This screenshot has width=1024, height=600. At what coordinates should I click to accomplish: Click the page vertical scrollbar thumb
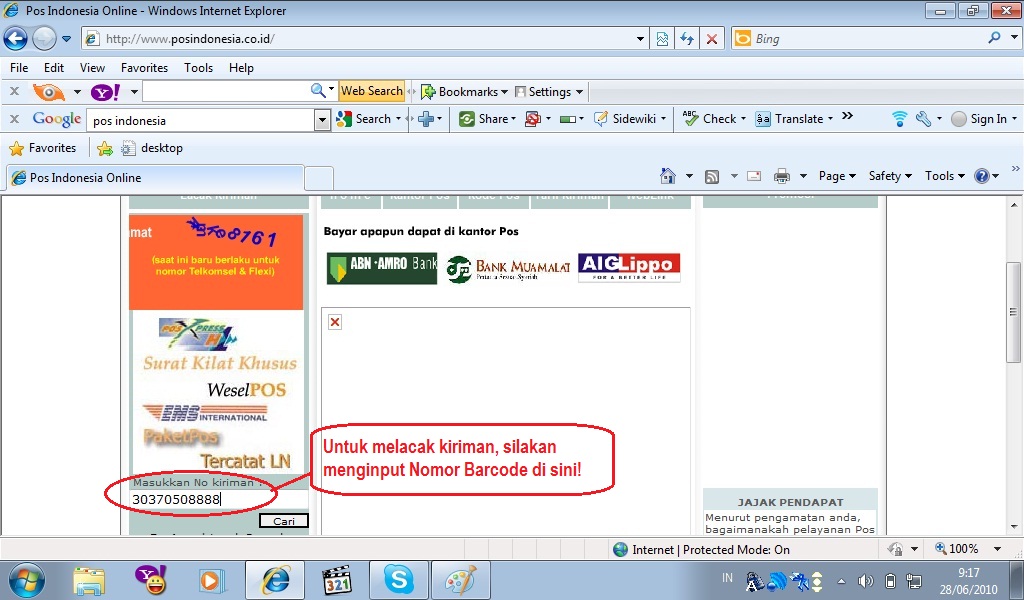coord(1014,312)
